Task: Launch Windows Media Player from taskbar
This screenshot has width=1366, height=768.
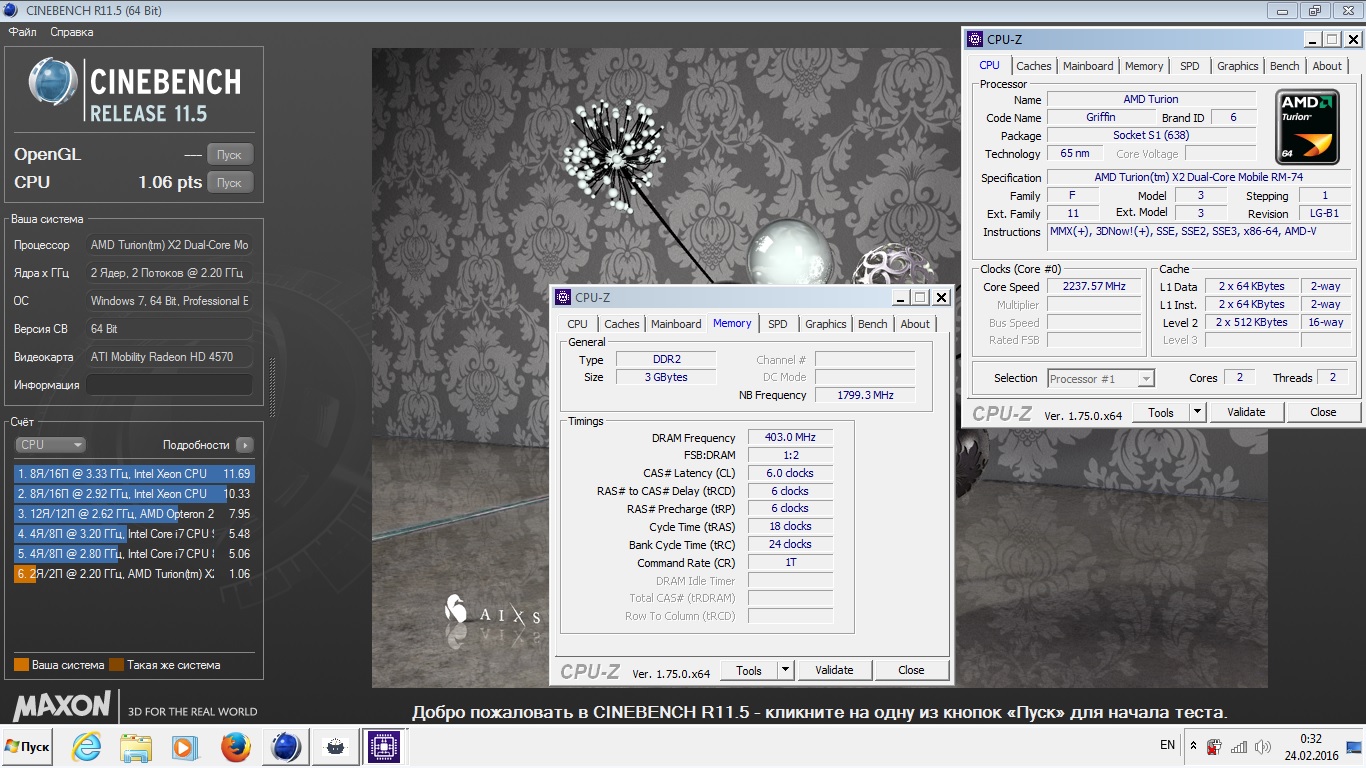Action: pyautogui.click(x=184, y=746)
